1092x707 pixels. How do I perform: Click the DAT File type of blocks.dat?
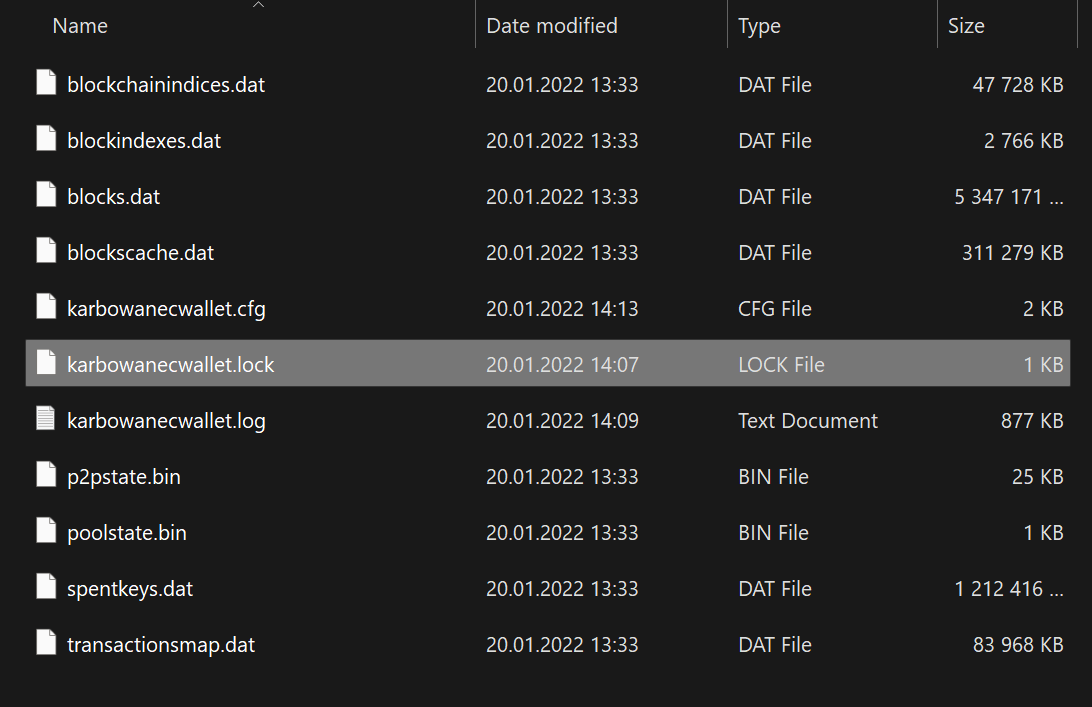coord(774,197)
